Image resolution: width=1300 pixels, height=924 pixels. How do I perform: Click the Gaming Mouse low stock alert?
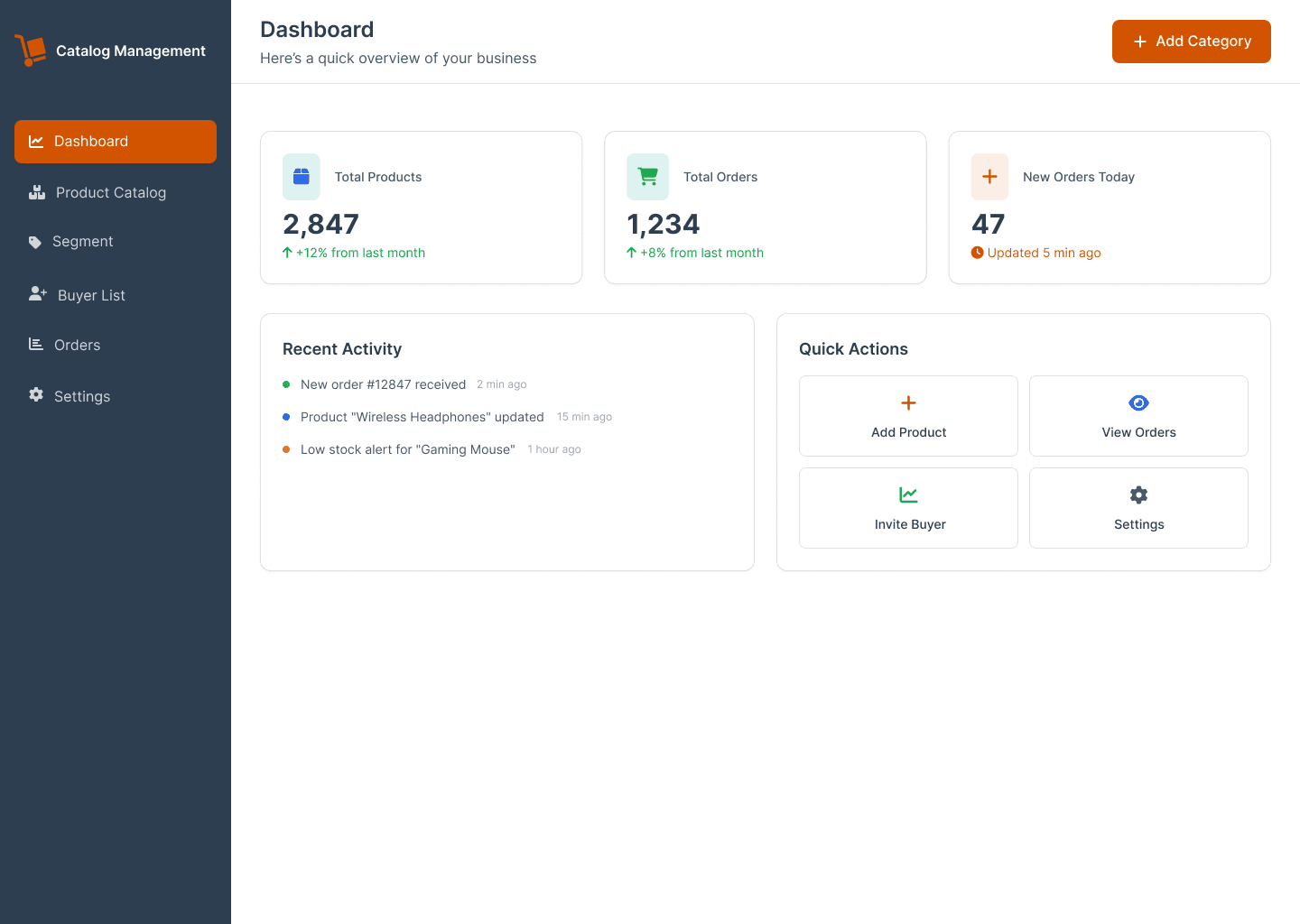(x=407, y=449)
